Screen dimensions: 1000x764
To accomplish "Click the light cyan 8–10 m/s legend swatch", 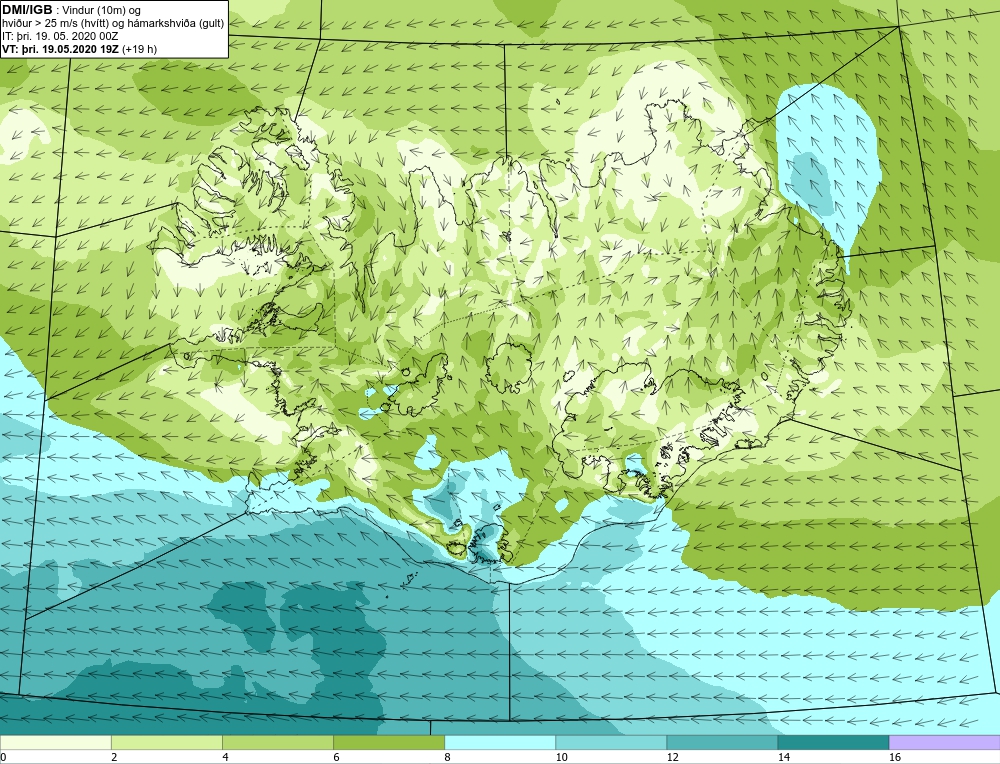I will (499, 742).
